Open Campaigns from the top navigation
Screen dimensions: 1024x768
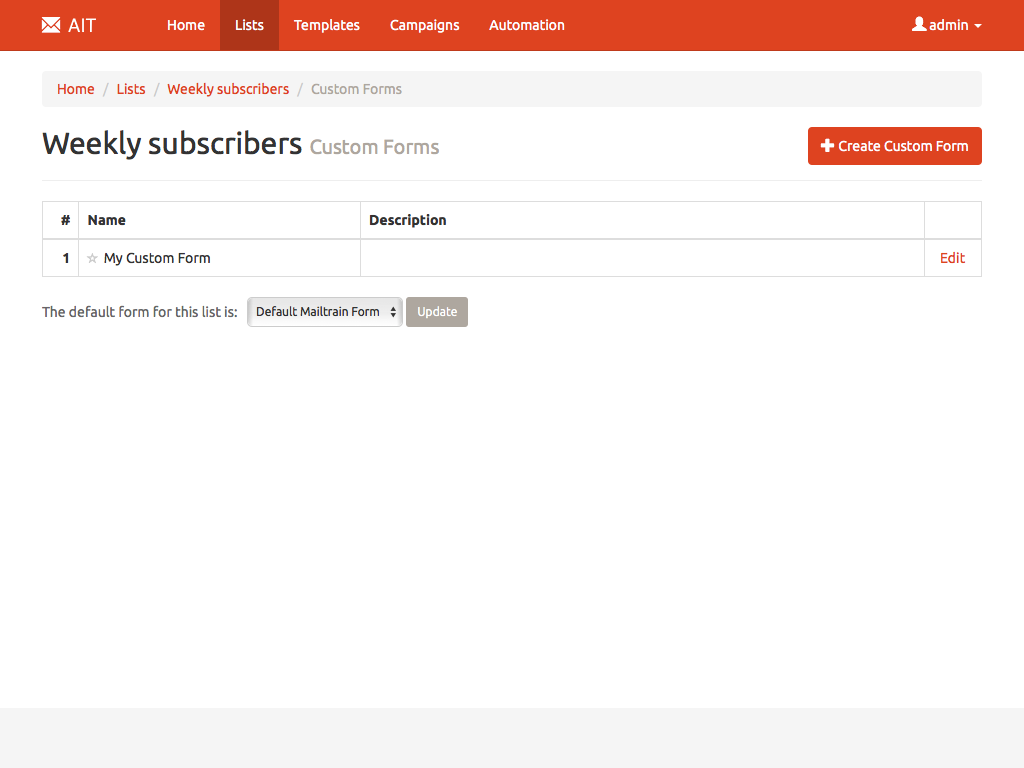[424, 25]
